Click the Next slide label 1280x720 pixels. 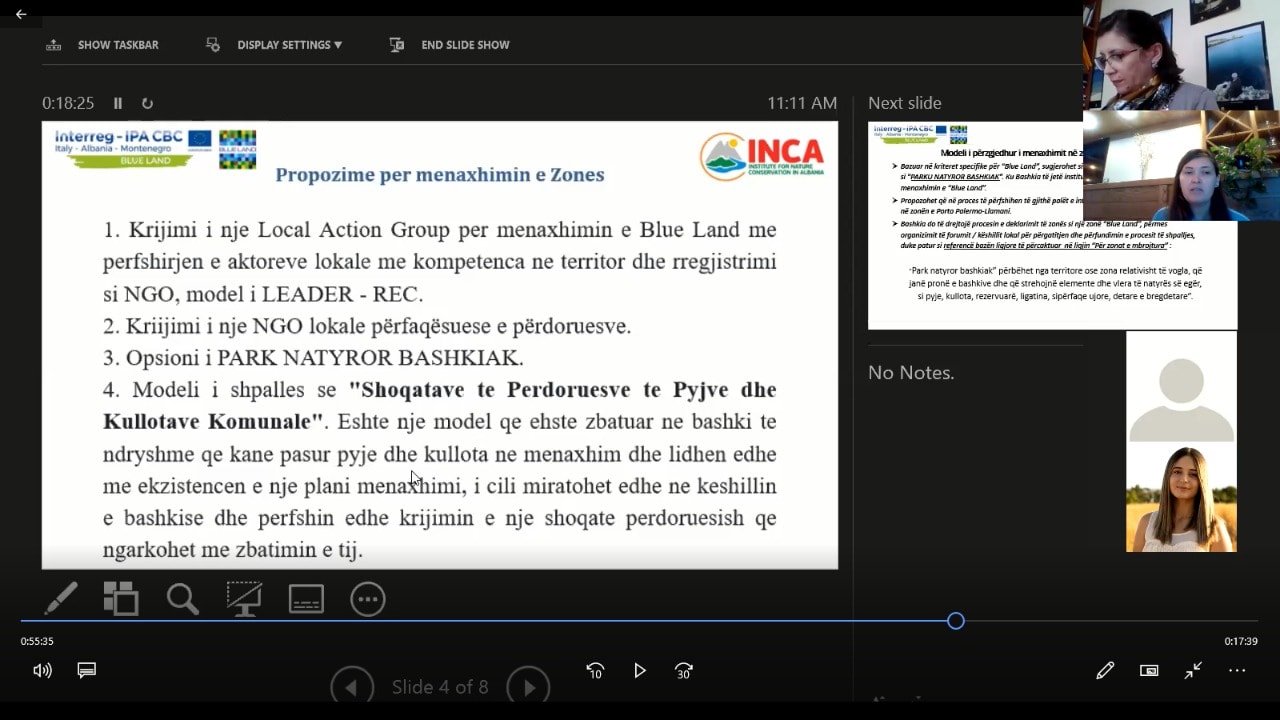[904, 103]
